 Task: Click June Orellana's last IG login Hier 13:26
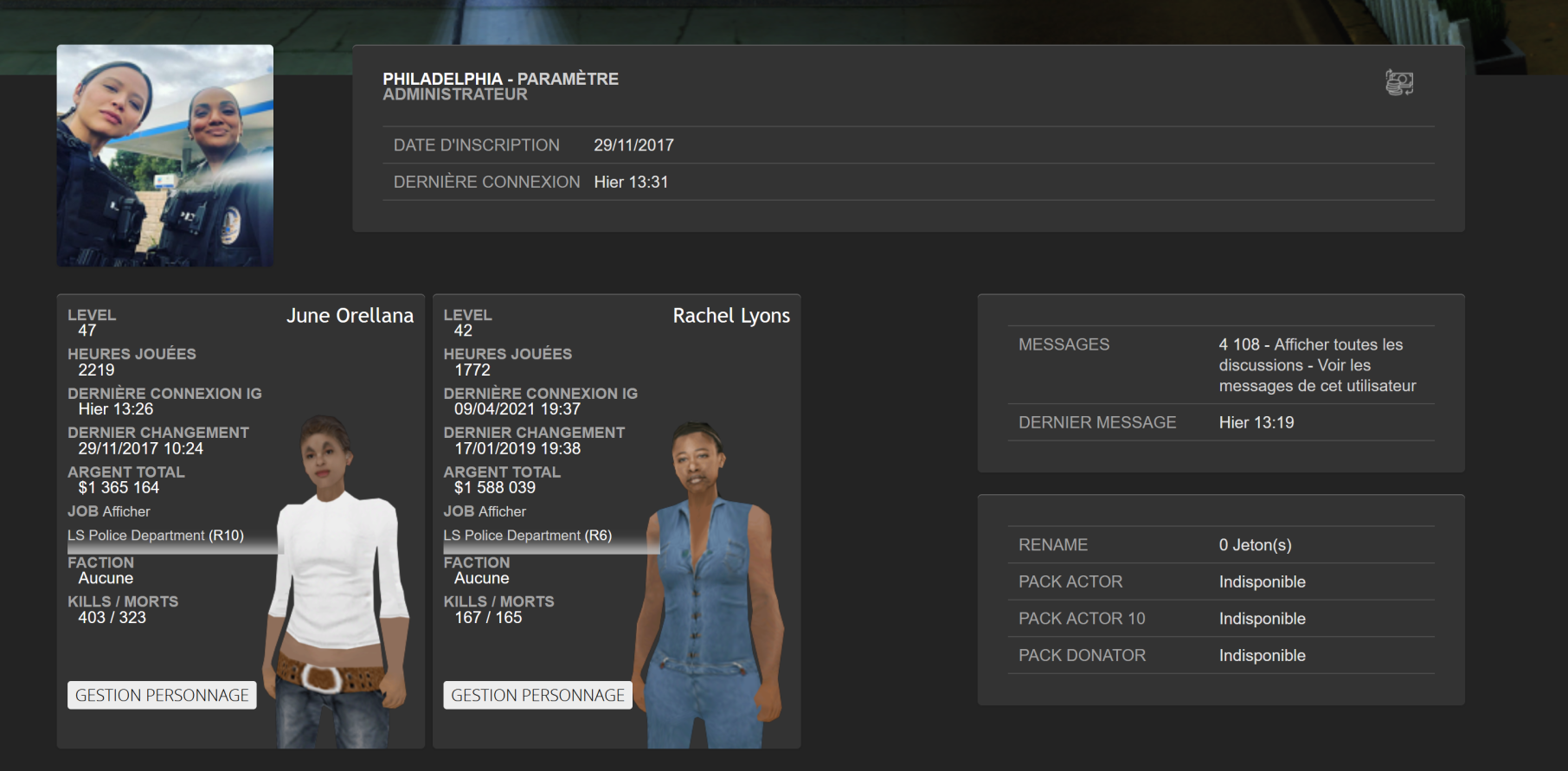tap(116, 409)
